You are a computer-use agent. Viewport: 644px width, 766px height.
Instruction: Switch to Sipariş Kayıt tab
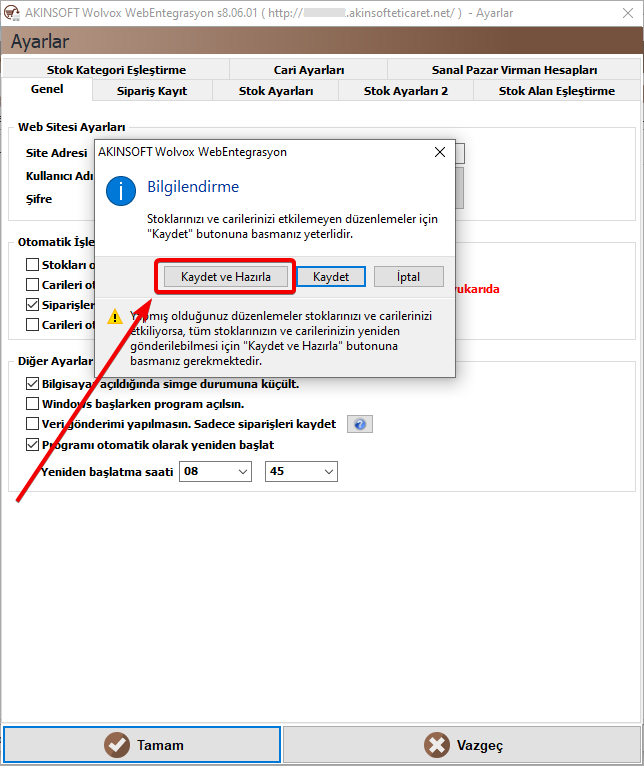click(x=152, y=91)
